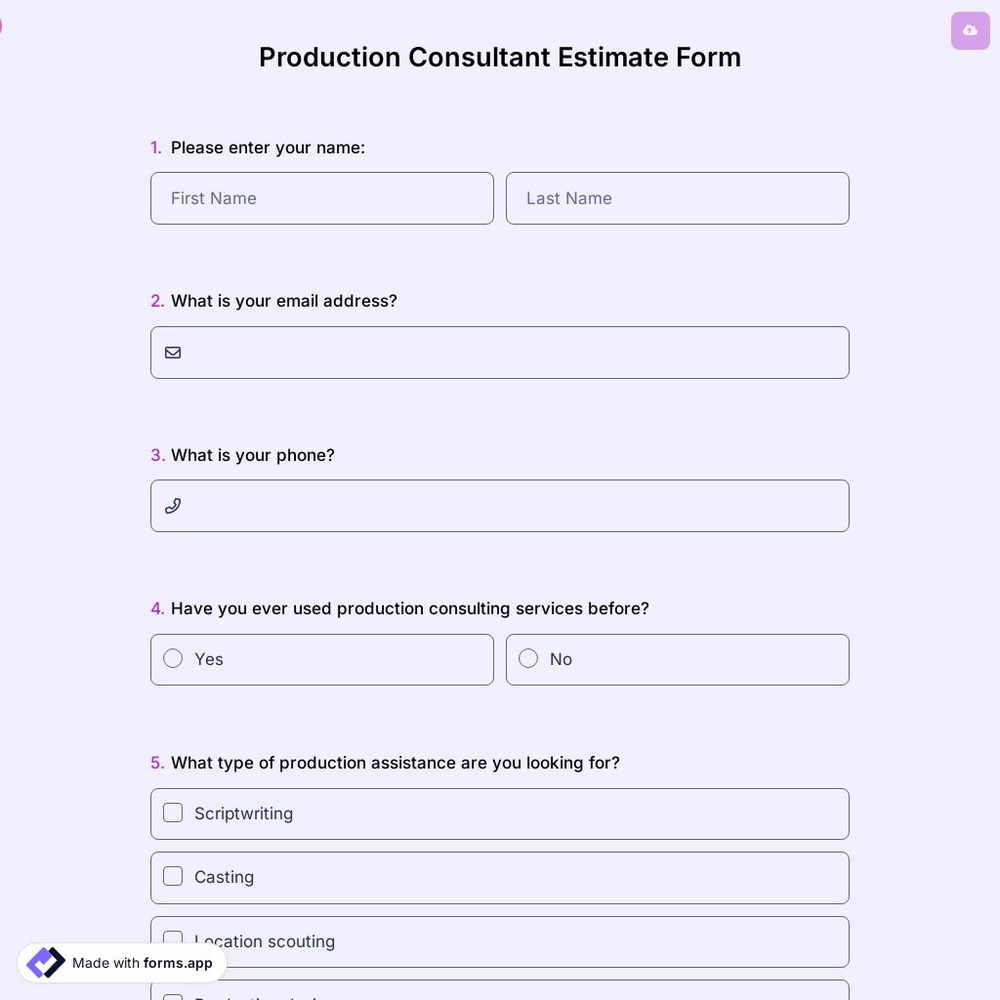The image size is (1000, 1000).
Task: Select the No radio button
Action: (528, 658)
